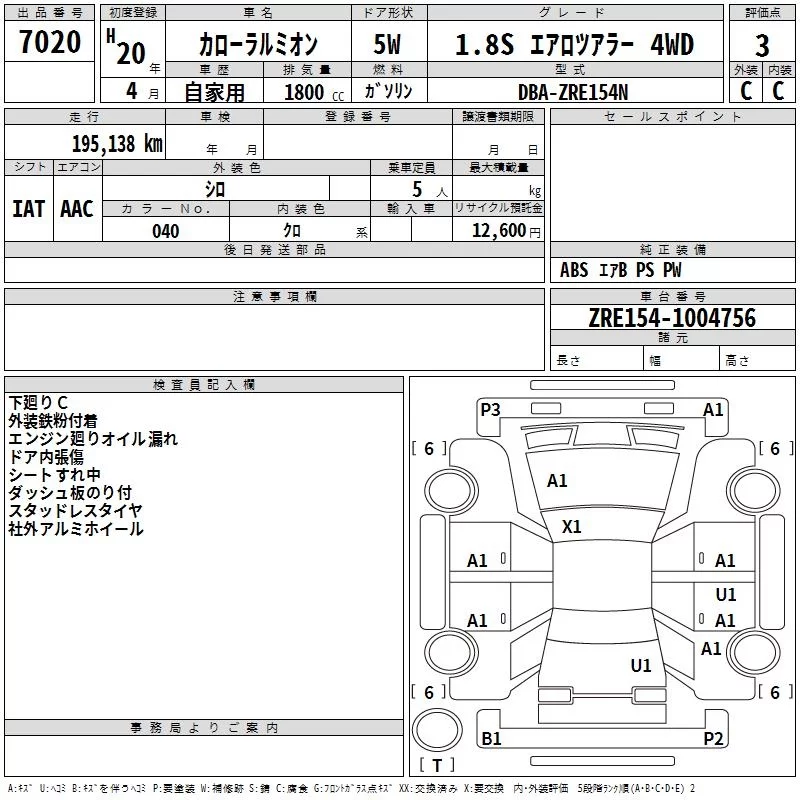Click the spare tire circle above [T]
The width and height of the screenshot is (800, 800).
(437, 729)
